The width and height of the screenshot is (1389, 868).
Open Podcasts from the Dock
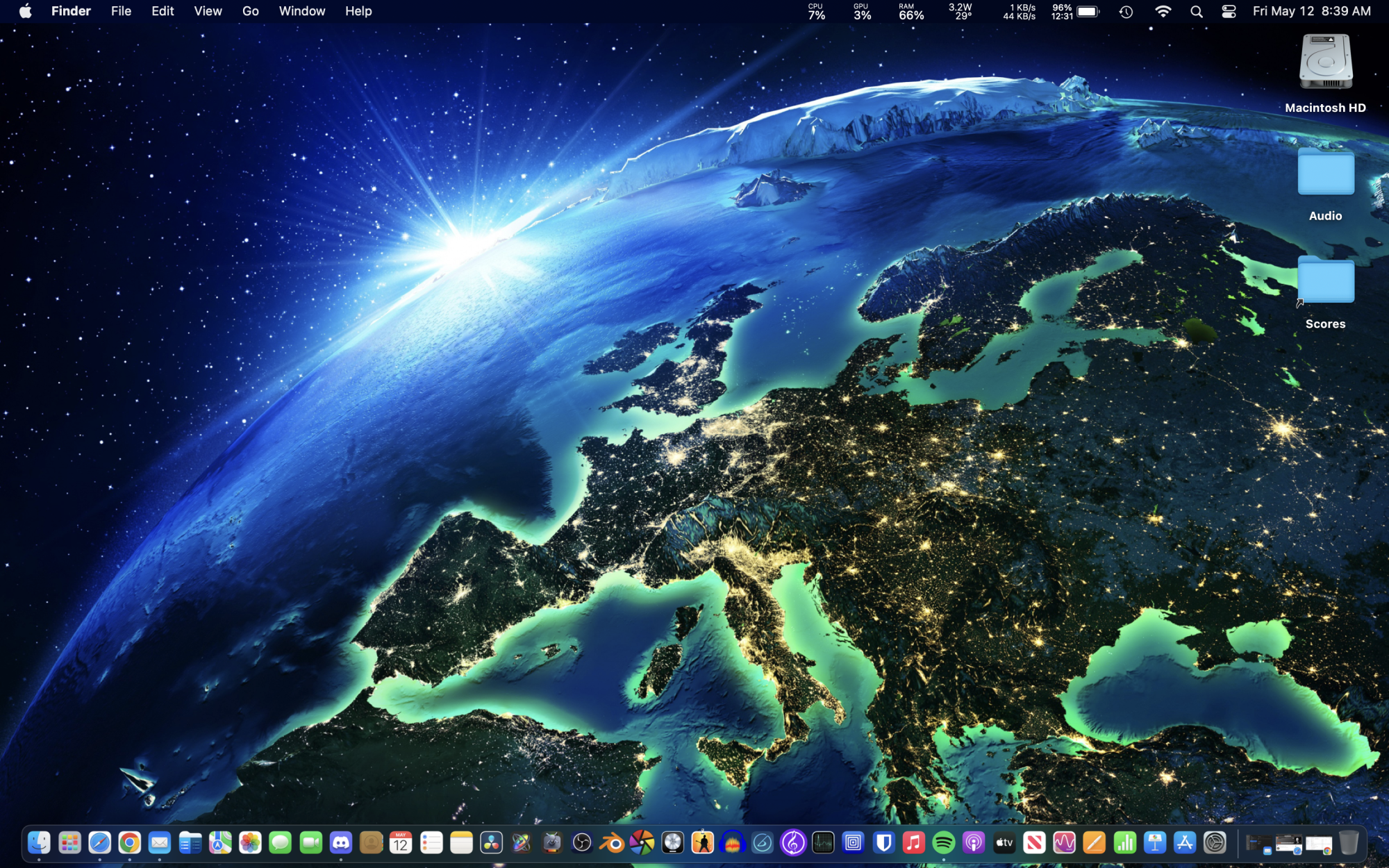974,843
